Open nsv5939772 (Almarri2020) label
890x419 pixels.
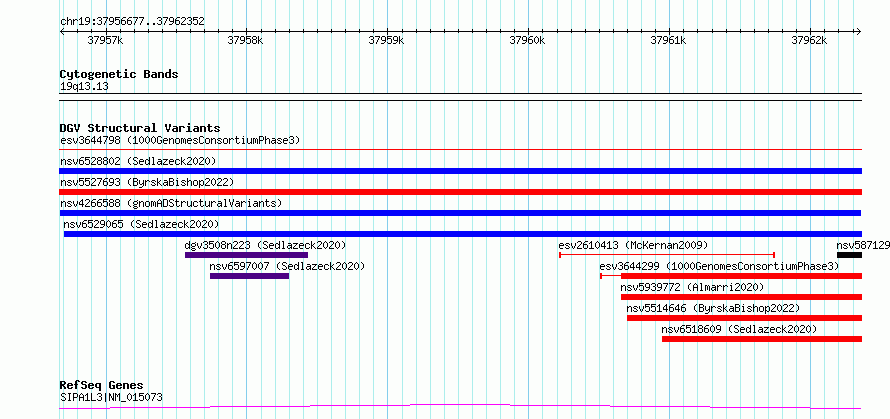pos(692,287)
